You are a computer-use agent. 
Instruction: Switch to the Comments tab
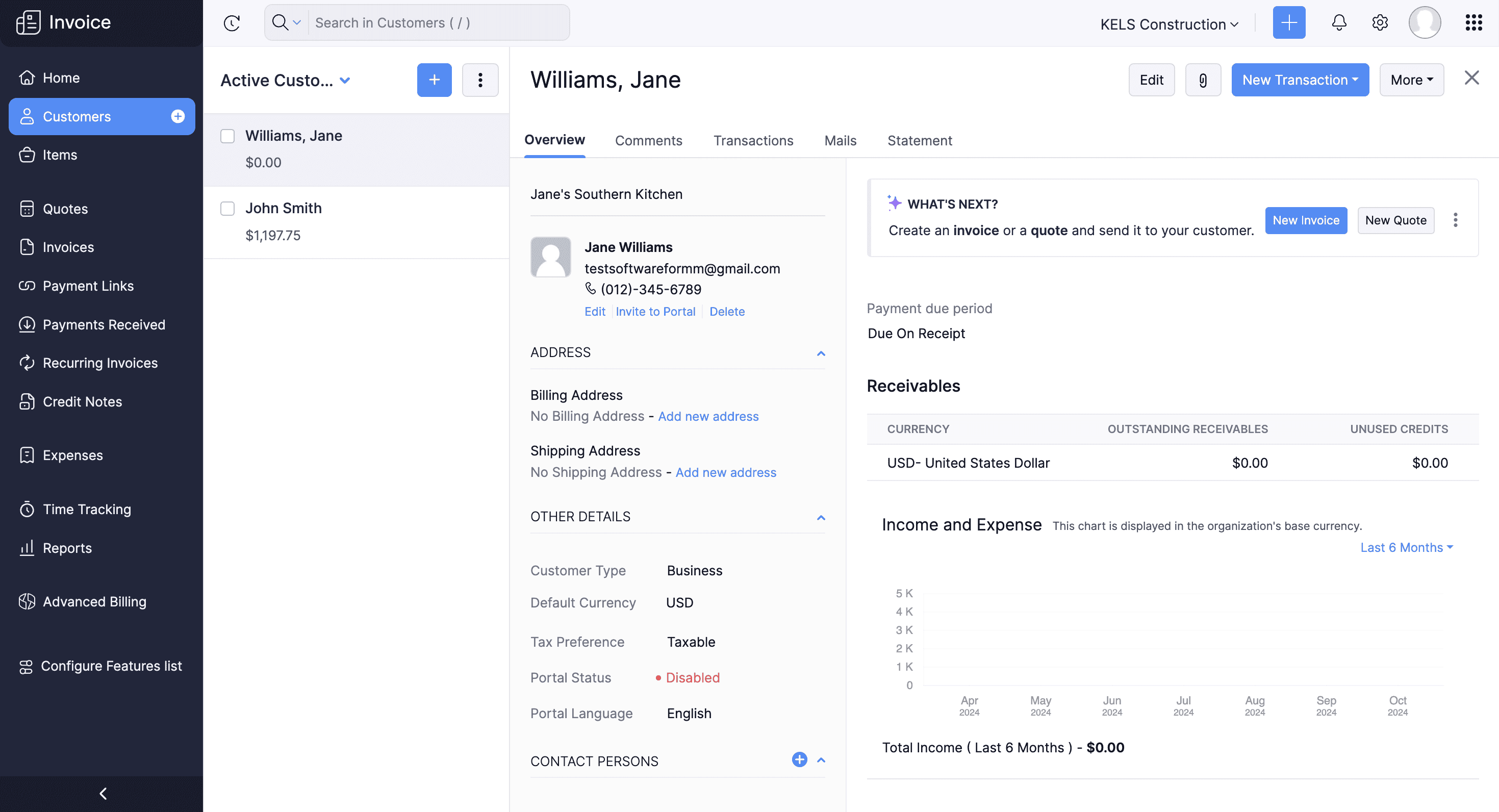point(648,141)
